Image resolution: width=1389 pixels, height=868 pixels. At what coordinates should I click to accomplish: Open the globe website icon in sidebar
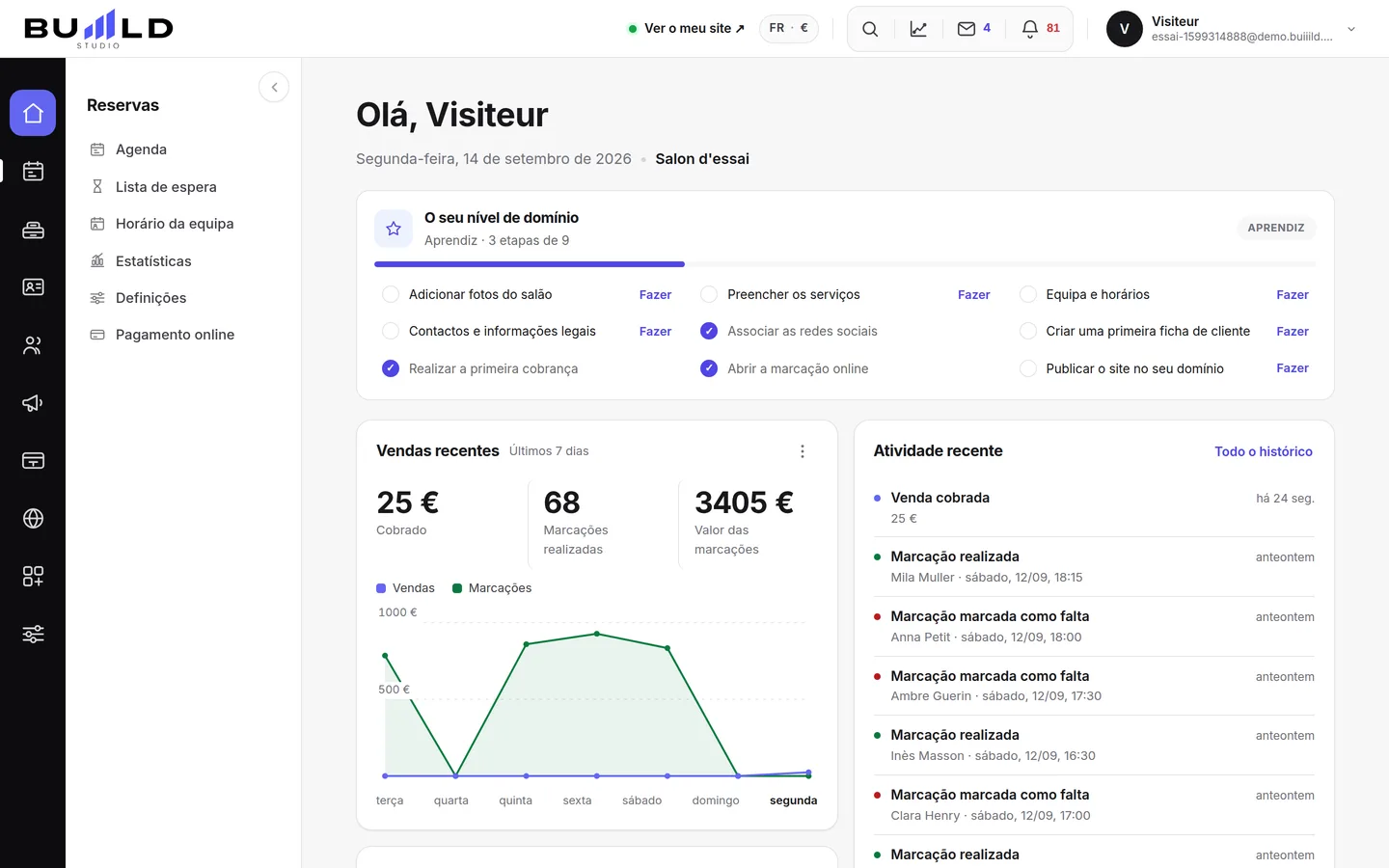pos(33,519)
